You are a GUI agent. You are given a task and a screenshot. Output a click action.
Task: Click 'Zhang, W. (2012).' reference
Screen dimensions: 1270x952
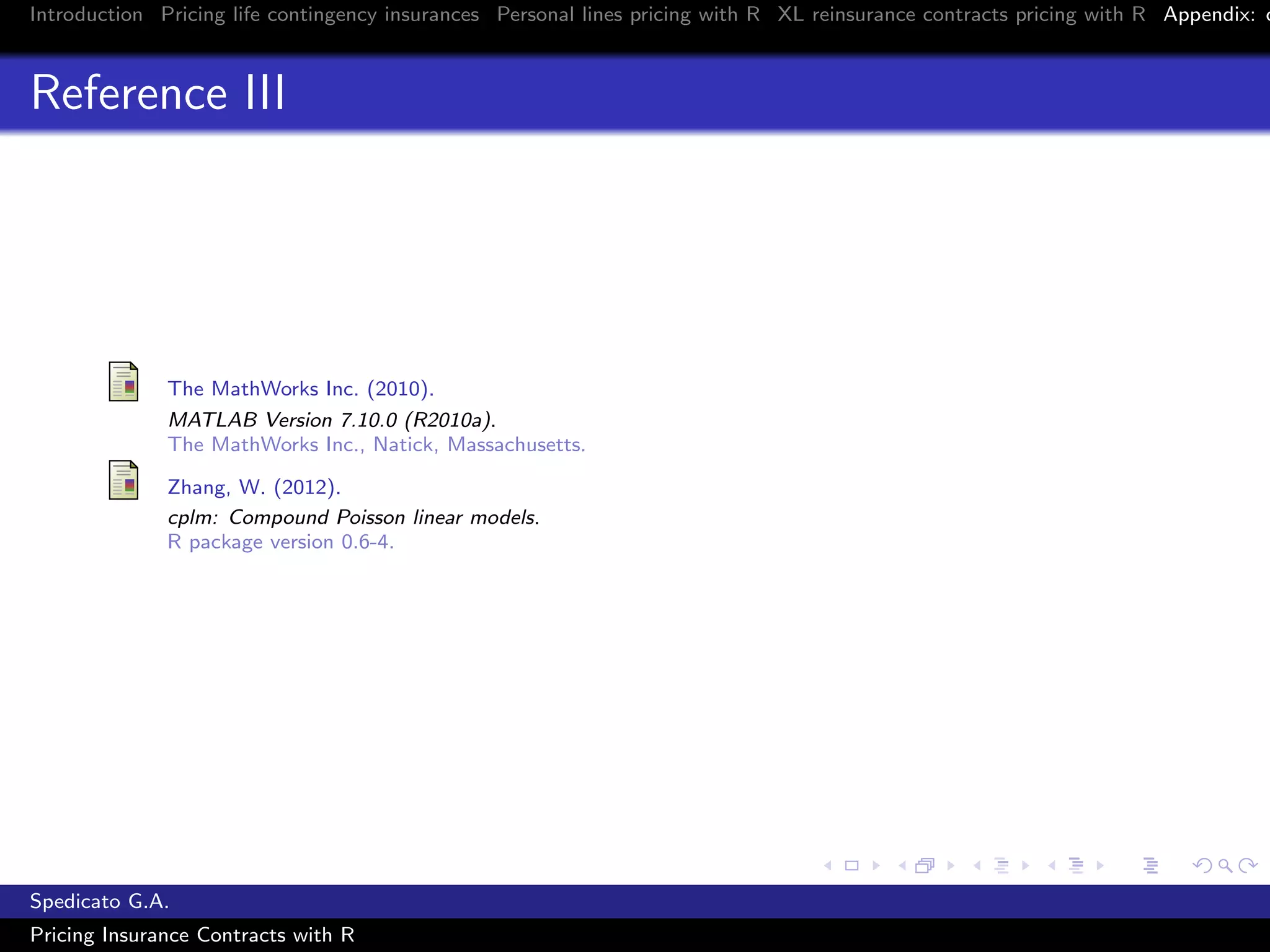tap(254, 487)
